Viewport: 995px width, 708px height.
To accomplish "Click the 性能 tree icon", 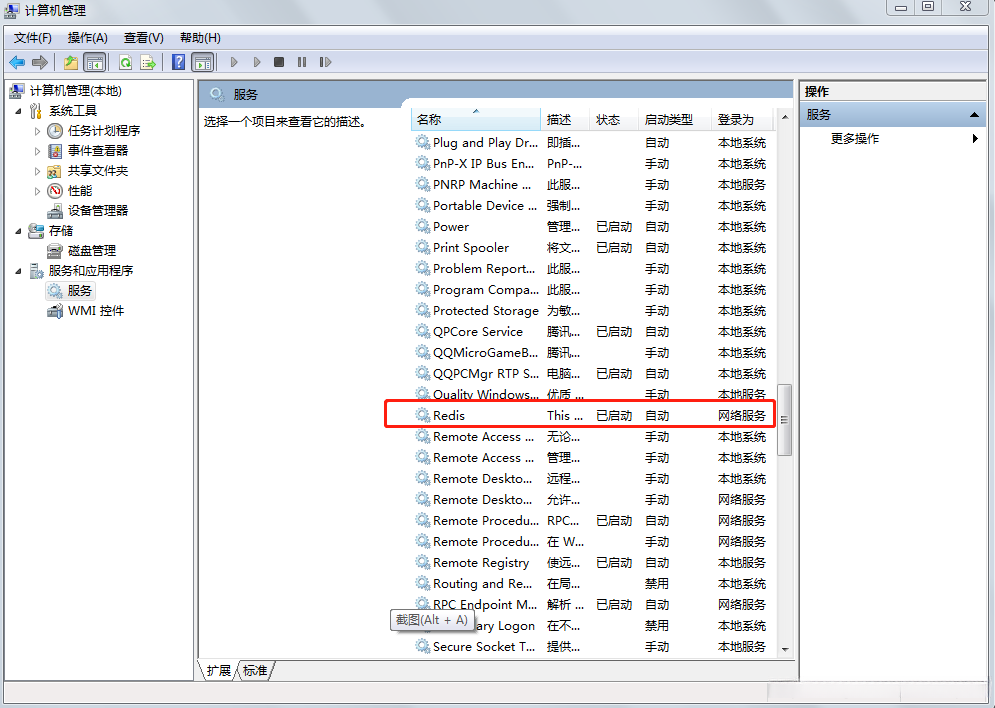I will (55, 190).
